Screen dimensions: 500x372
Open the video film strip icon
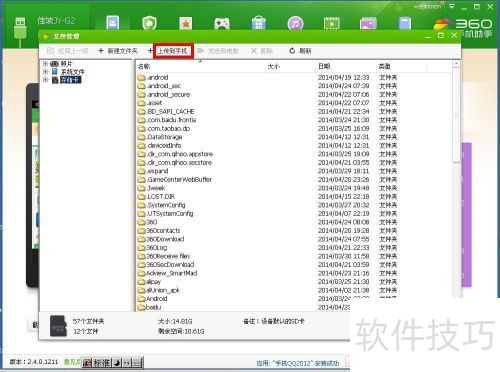click(x=332, y=24)
